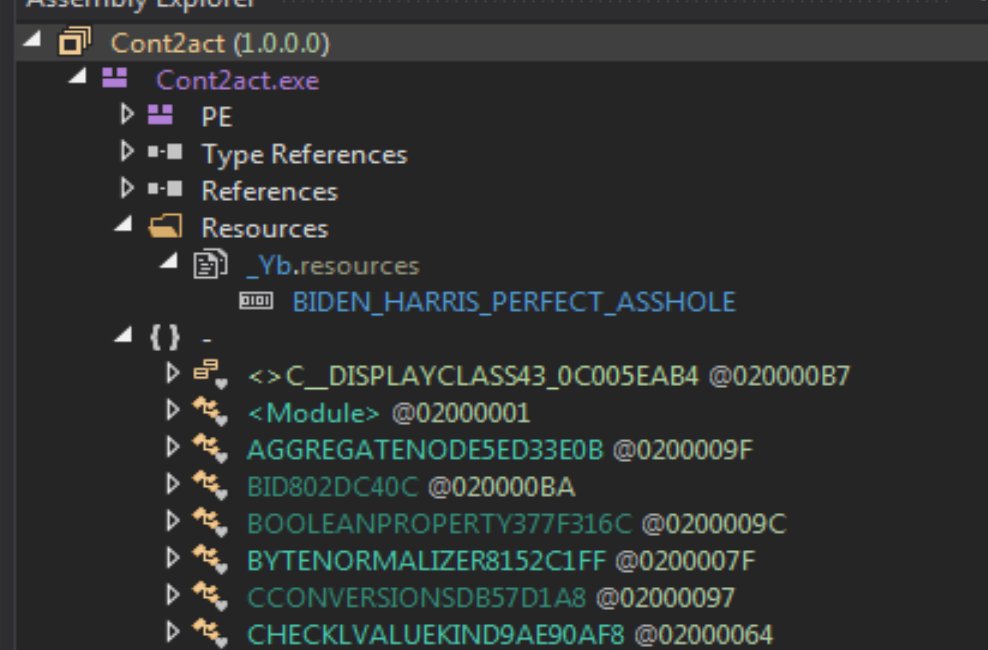This screenshot has width=988, height=650.
Task: Click the token @02000097
Action: [x=665, y=598]
